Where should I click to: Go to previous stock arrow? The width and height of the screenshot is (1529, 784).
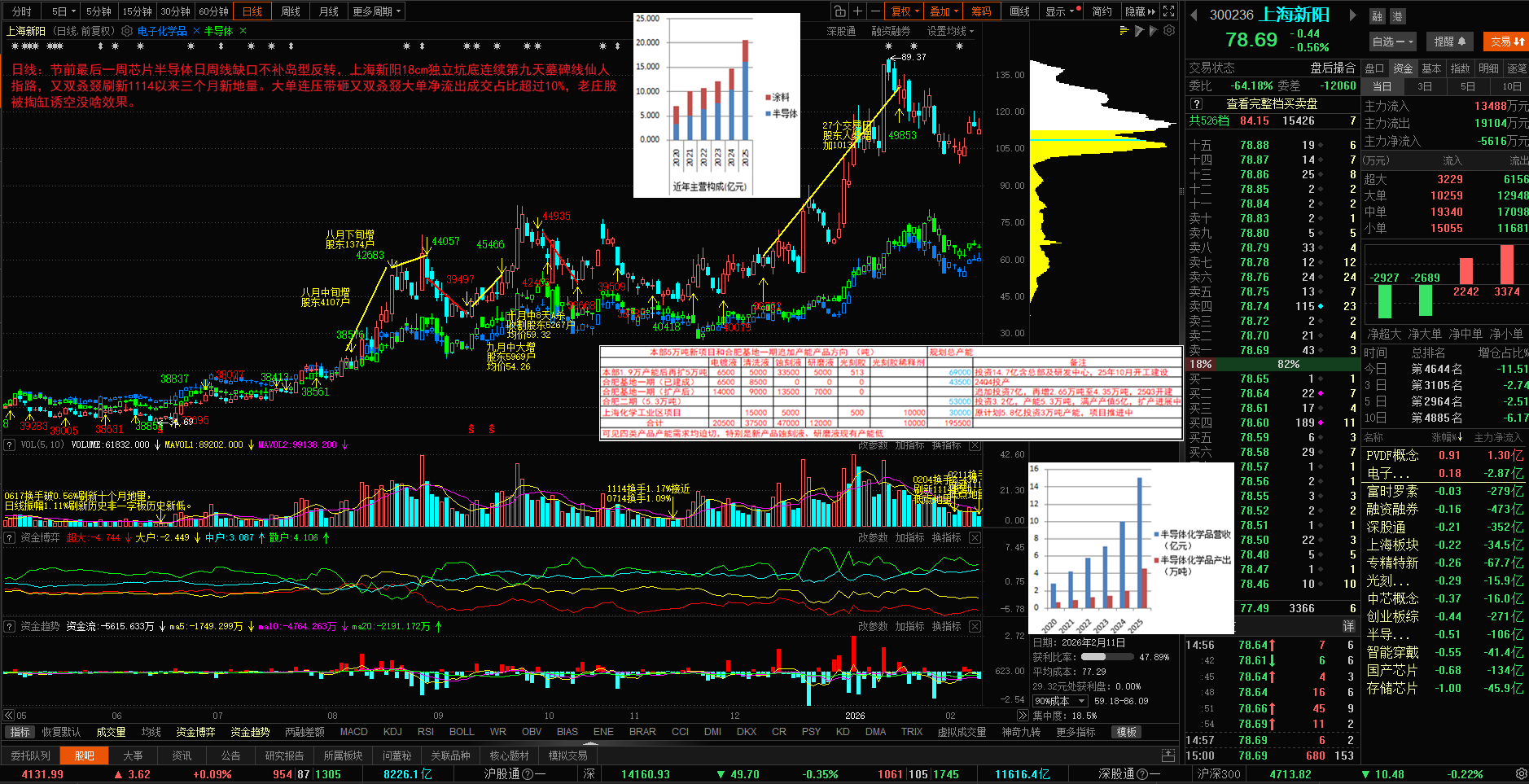coord(1194,15)
